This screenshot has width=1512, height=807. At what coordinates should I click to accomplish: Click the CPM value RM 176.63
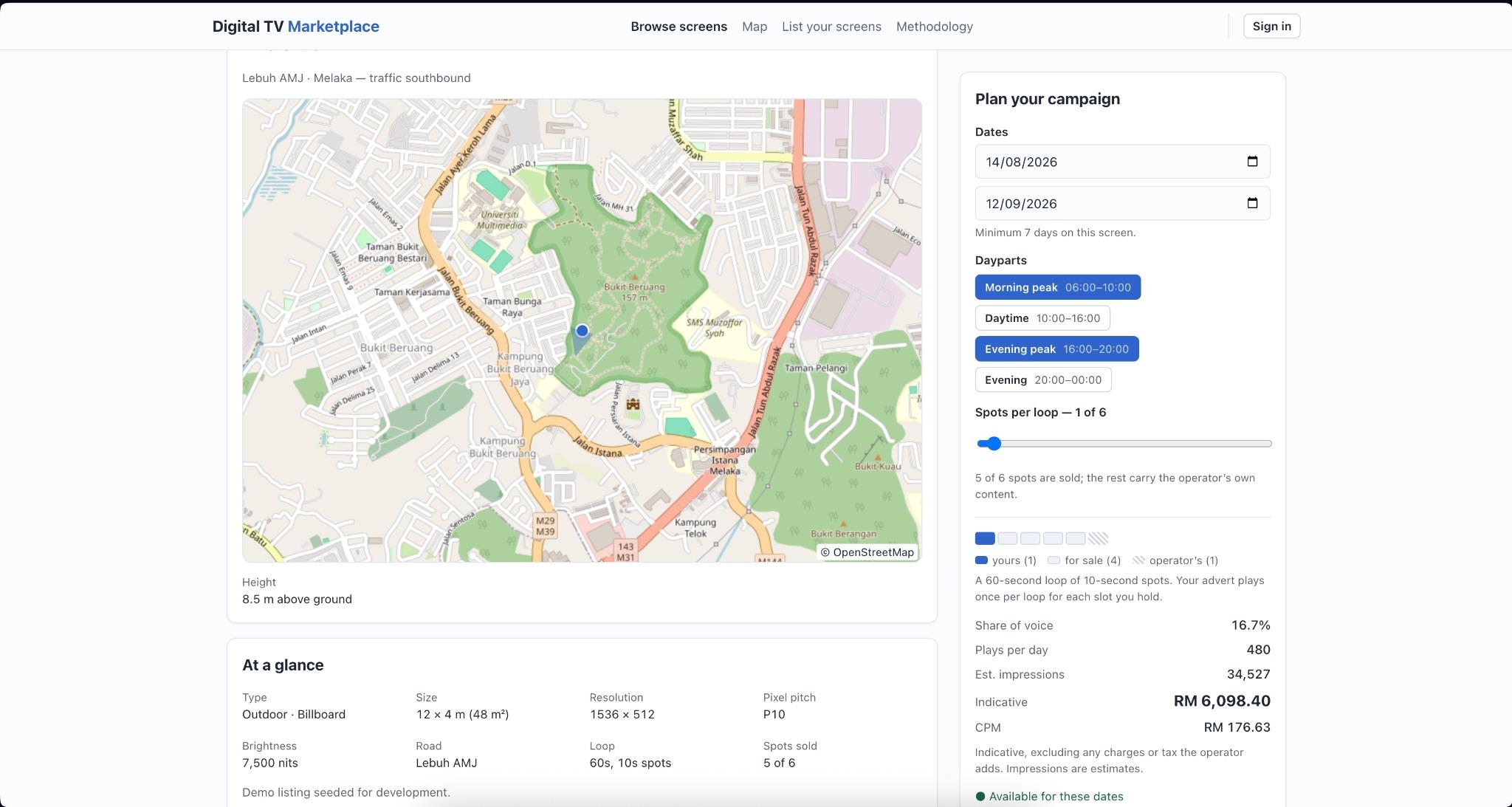click(1237, 727)
